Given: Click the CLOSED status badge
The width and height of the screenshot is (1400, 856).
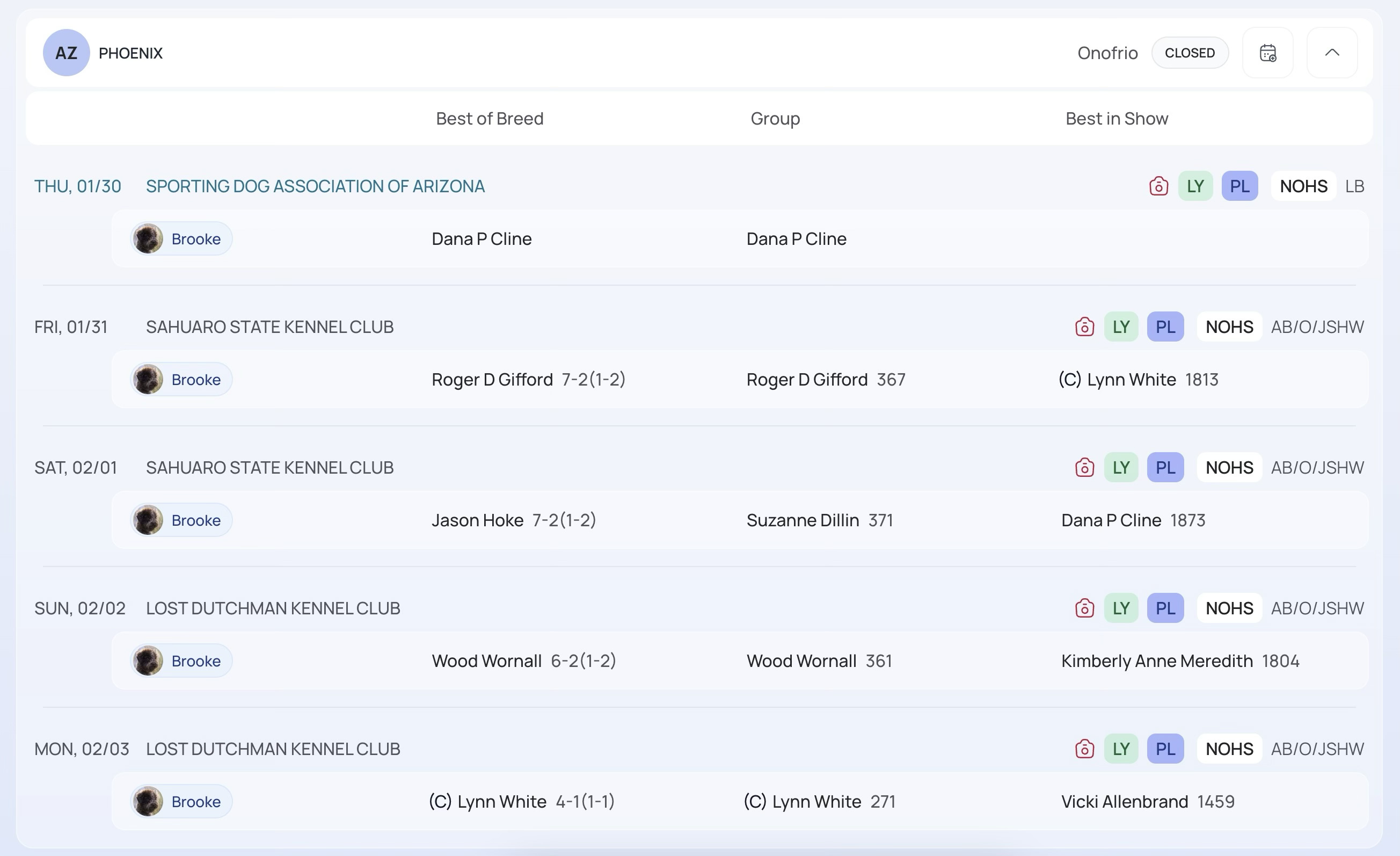Looking at the screenshot, I should point(1190,53).
